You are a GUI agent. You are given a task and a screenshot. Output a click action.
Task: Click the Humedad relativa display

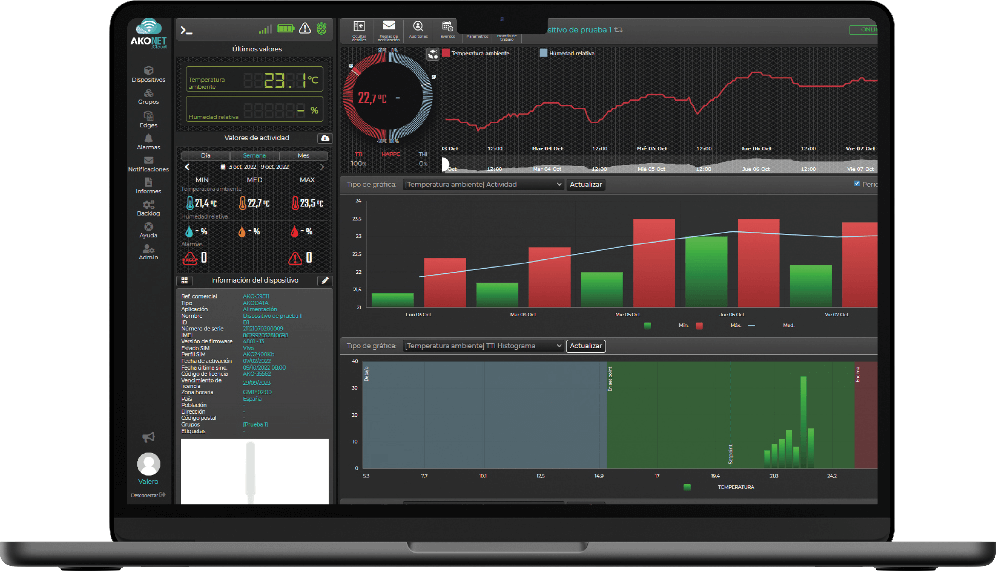point(255,109)
